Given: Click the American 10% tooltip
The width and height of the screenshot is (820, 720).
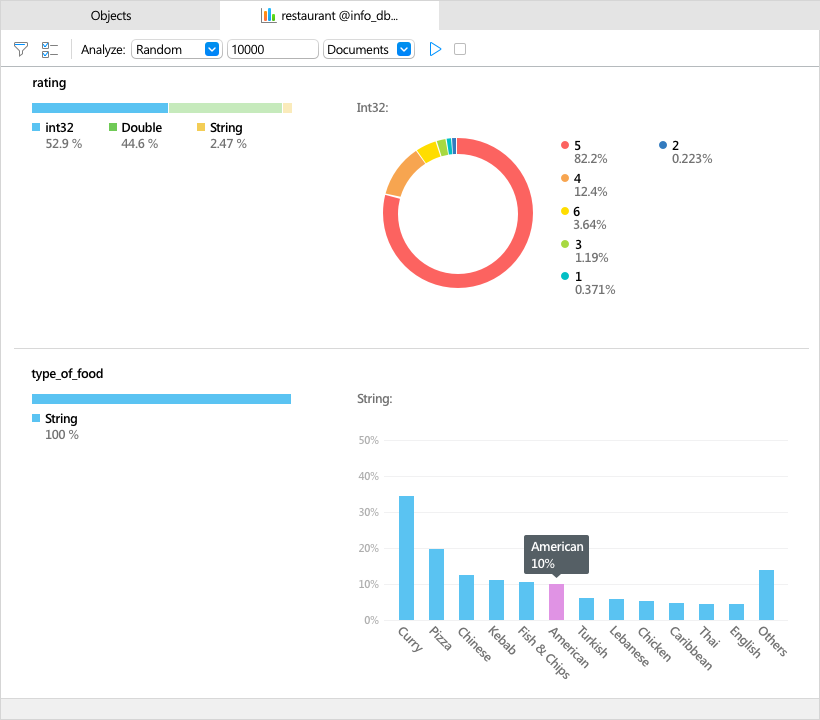Looking at the screenshot, I should 556,554.
